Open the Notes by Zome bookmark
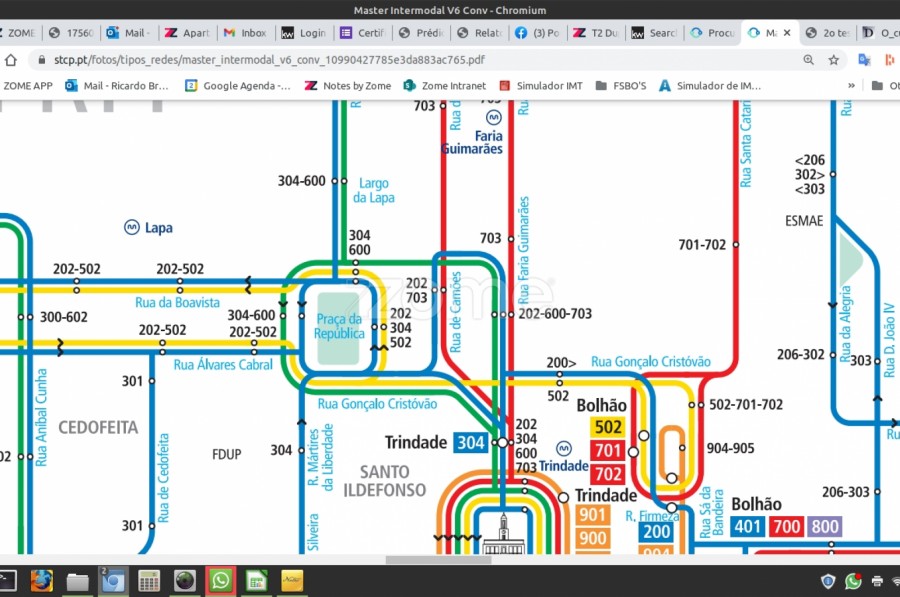 click(347, 86)
